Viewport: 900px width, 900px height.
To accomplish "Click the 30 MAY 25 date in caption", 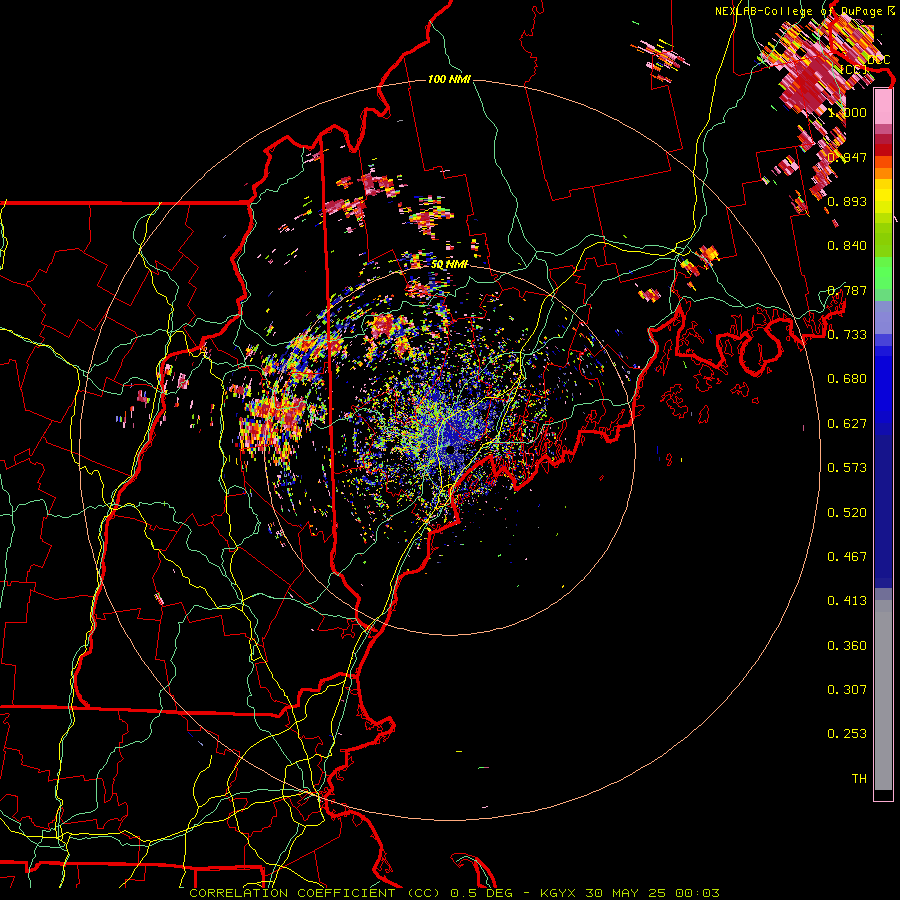I will point(625,893).
